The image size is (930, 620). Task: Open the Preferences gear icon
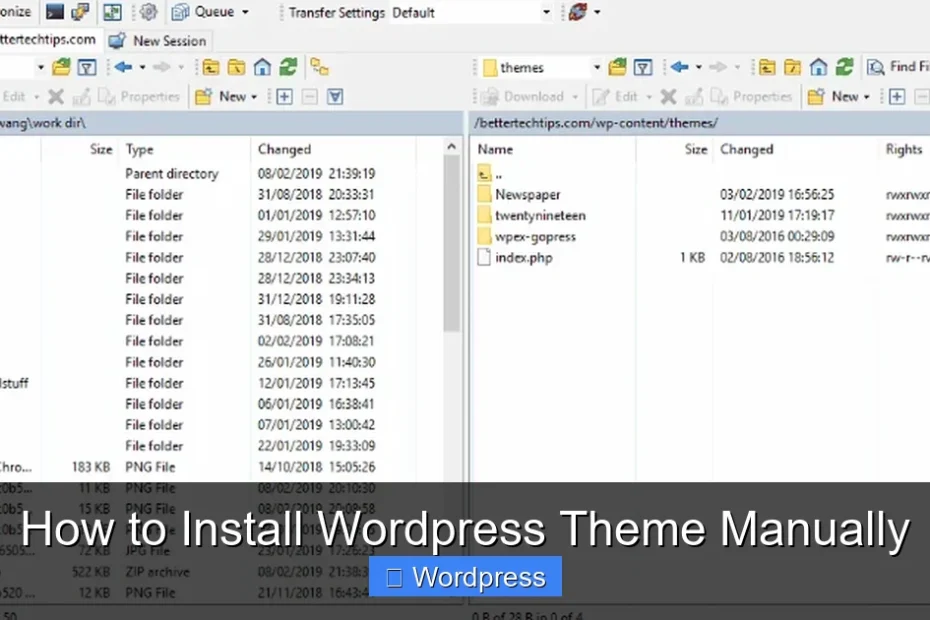(x=148, y=11)
